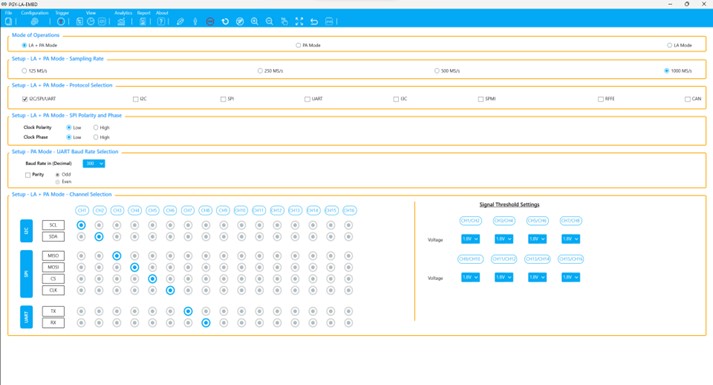Enable the RFFE protocol checkbox
713x385 pixels.
pyautogui.click(x=601, y=99)
